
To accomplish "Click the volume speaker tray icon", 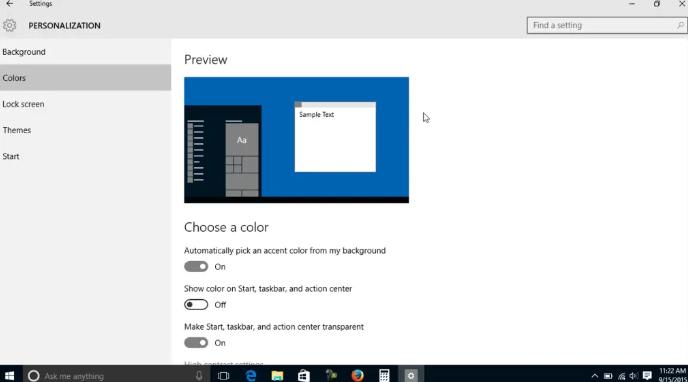I will click(x=634, y=376).
